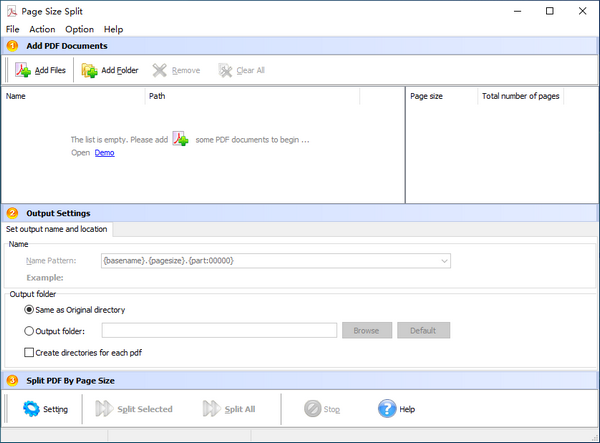Screen dimensions: 600x443
Task: Click the Output Settings section header
Action: [300, 213]
